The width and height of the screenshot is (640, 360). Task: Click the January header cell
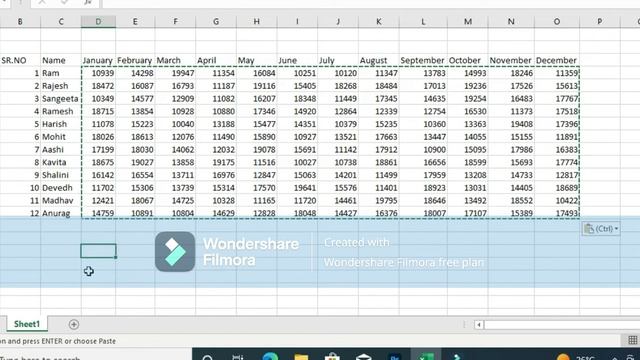[98, 60]
